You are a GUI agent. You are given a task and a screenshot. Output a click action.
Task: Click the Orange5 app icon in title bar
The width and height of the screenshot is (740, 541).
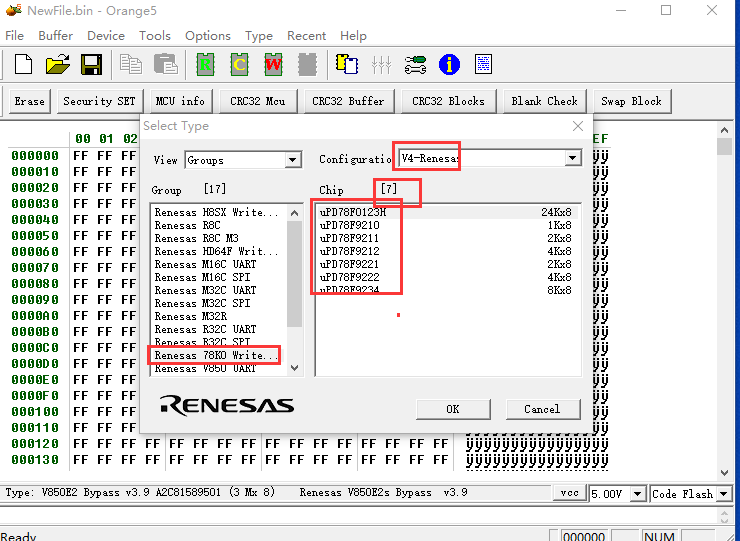14,10
